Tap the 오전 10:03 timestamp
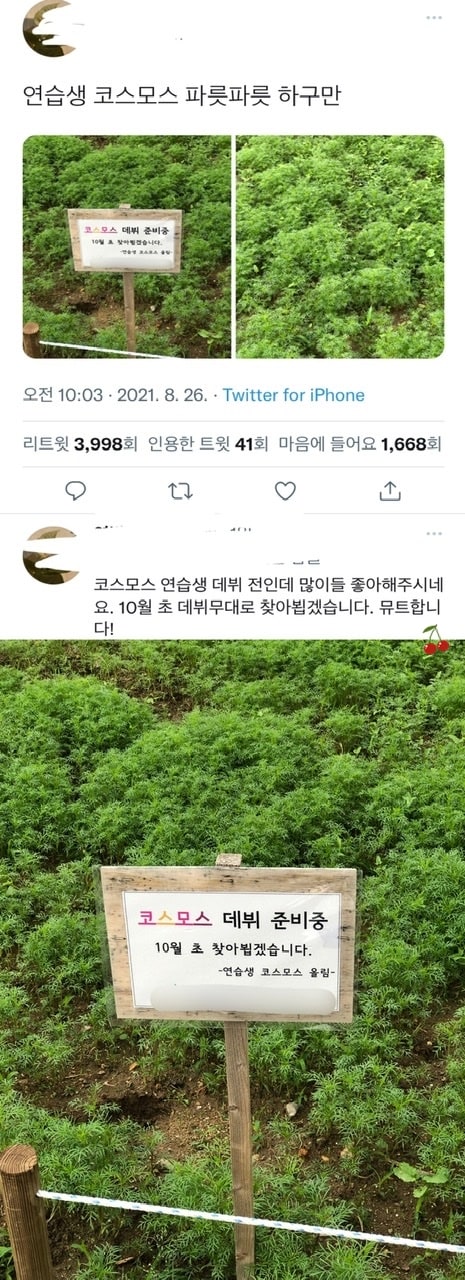465x1280 pixels. [x=62, y=395]
